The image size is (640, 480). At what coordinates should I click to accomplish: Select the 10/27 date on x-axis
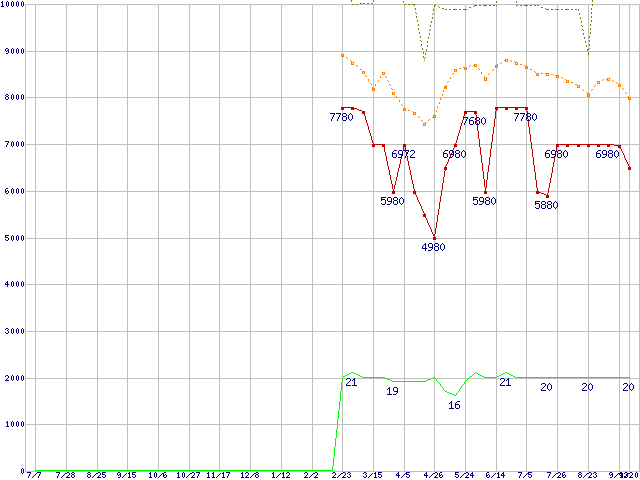tap(188, 475)
